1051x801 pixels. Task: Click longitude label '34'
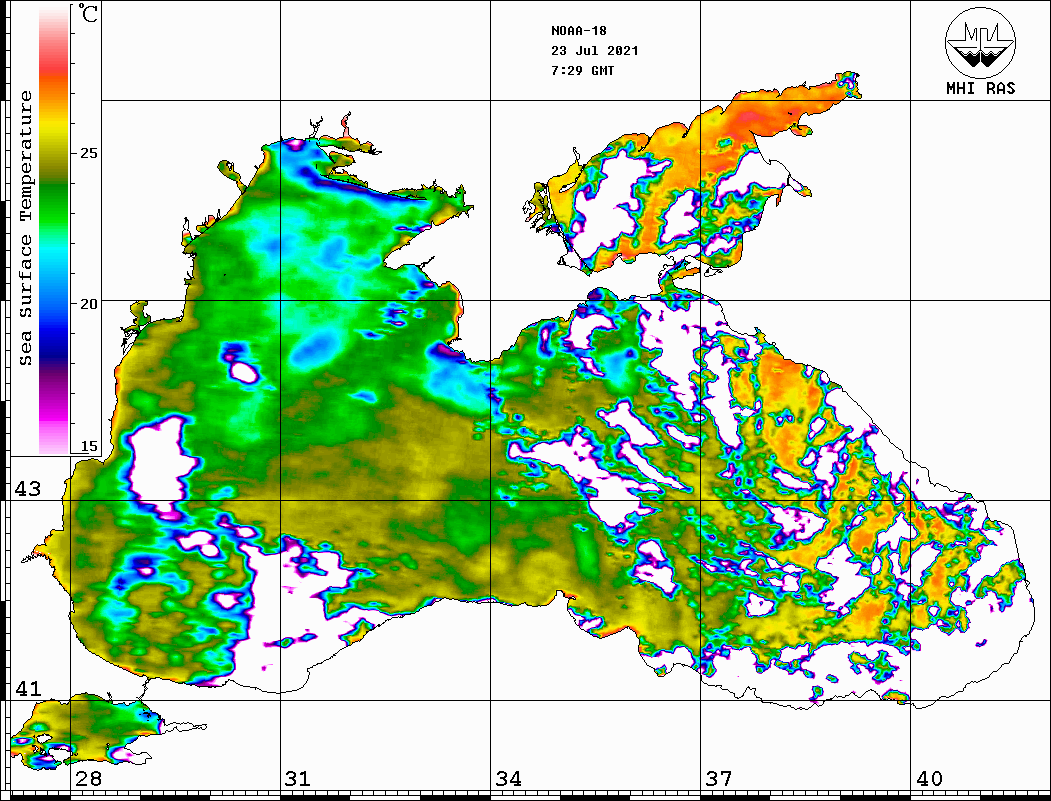(x=508, y=779)
